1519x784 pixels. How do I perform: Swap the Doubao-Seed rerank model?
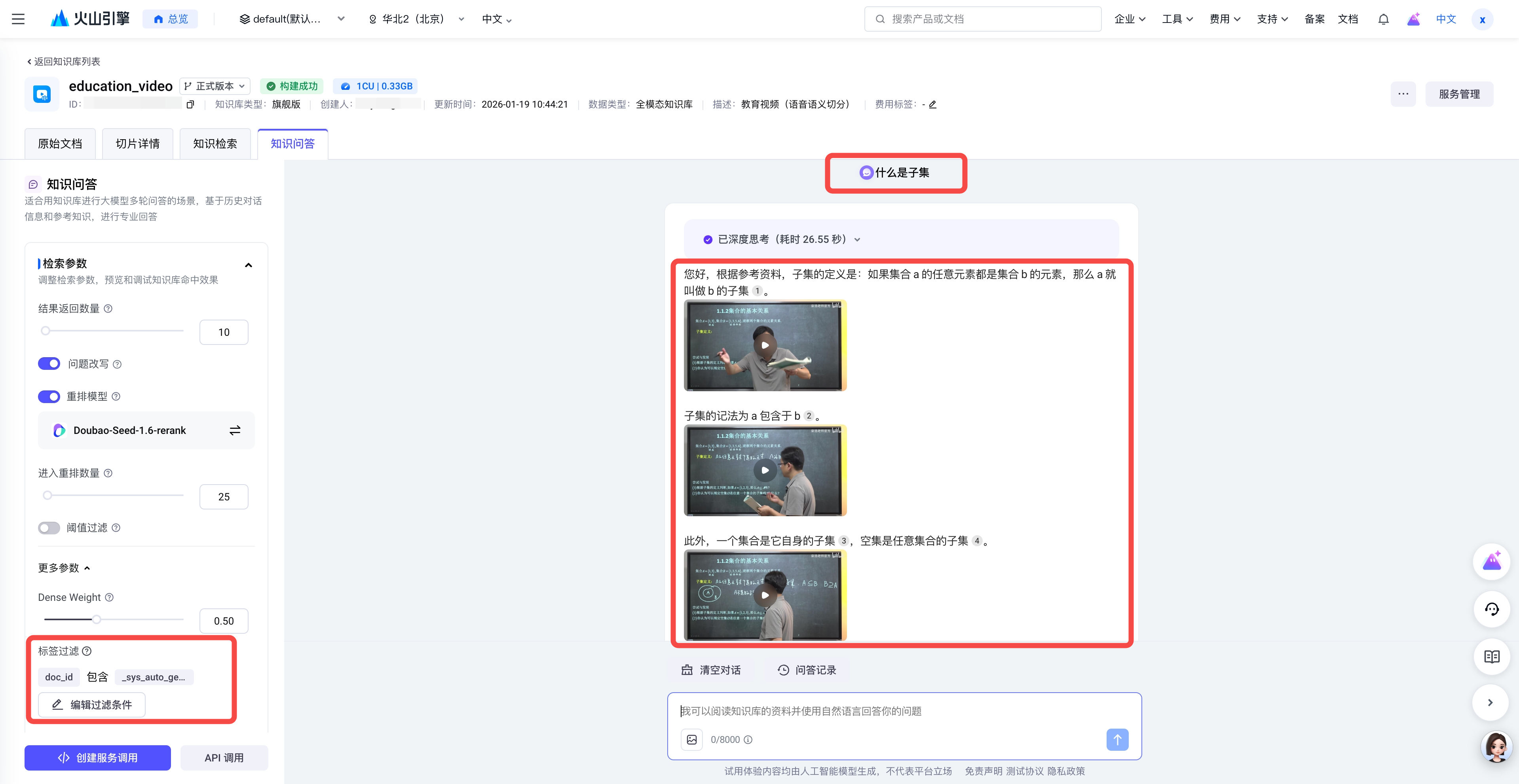click(x=235, y=430)
